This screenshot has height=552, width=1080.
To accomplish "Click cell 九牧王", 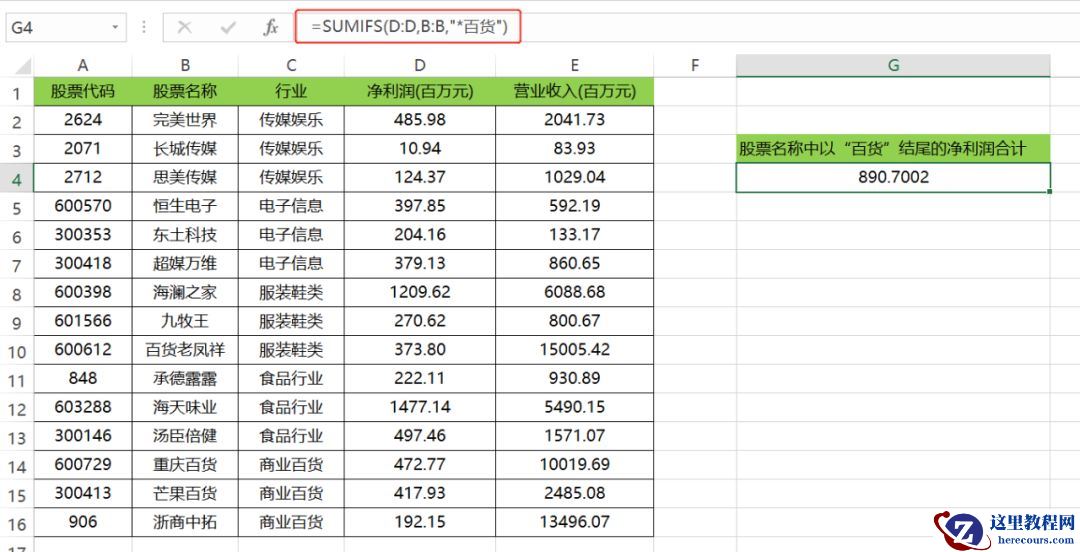I will [185, 321].
